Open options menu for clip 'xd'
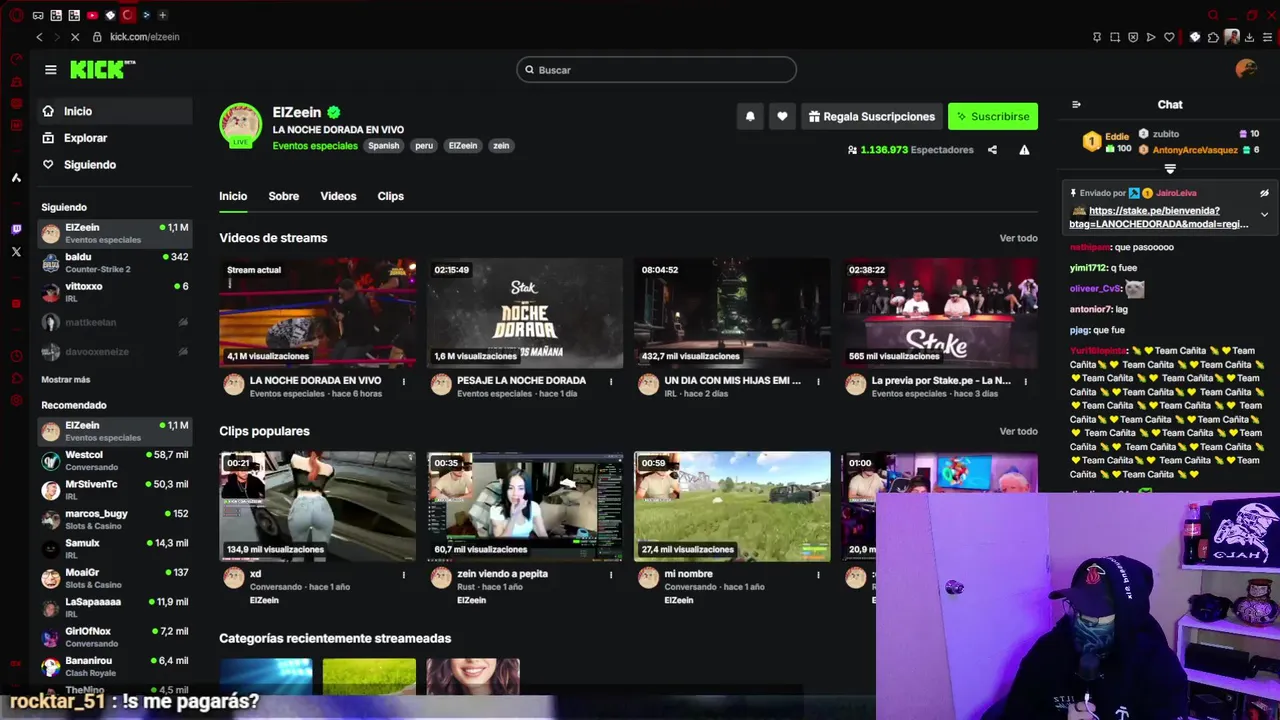The width and height of the screenshot is (1280, 720). [x=404, y=574]
